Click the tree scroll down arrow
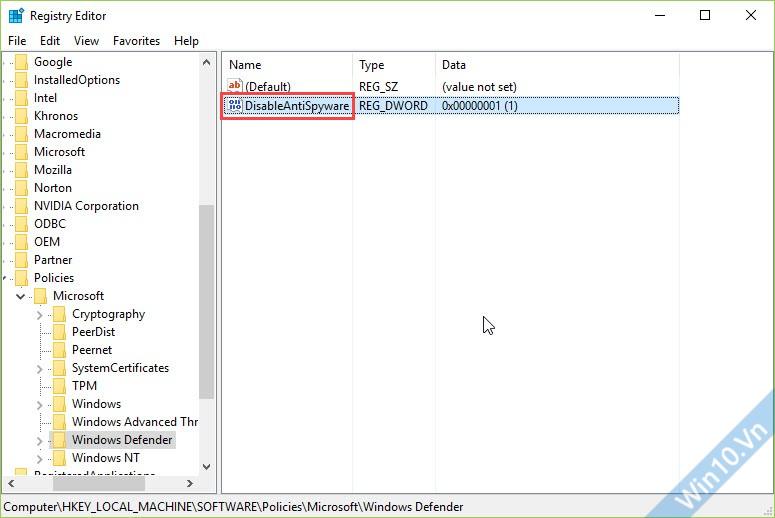Viewport: 775px width, 518px height. click(x=207, y=467)
